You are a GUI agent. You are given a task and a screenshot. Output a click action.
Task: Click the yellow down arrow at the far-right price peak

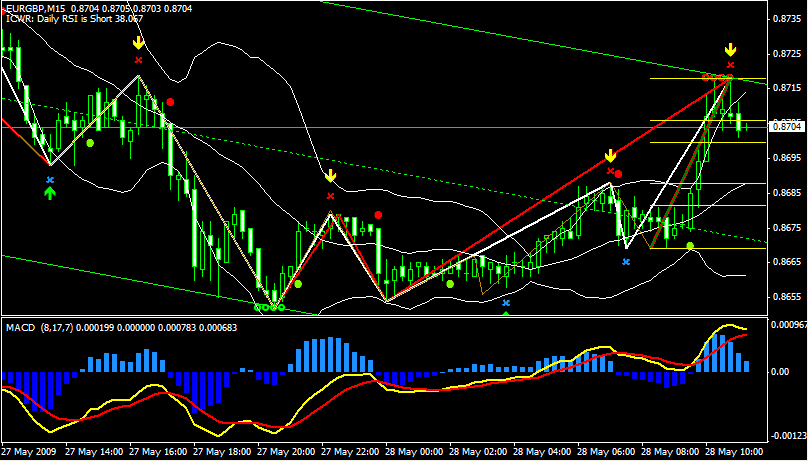point(731,49)
